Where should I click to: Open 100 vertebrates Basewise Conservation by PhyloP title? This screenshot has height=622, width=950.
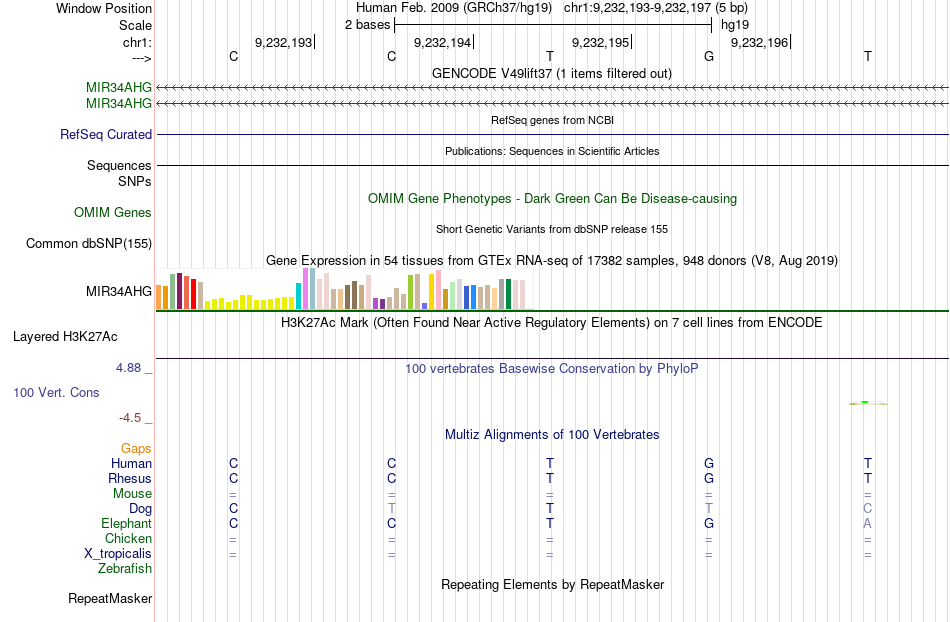[551, 368]
